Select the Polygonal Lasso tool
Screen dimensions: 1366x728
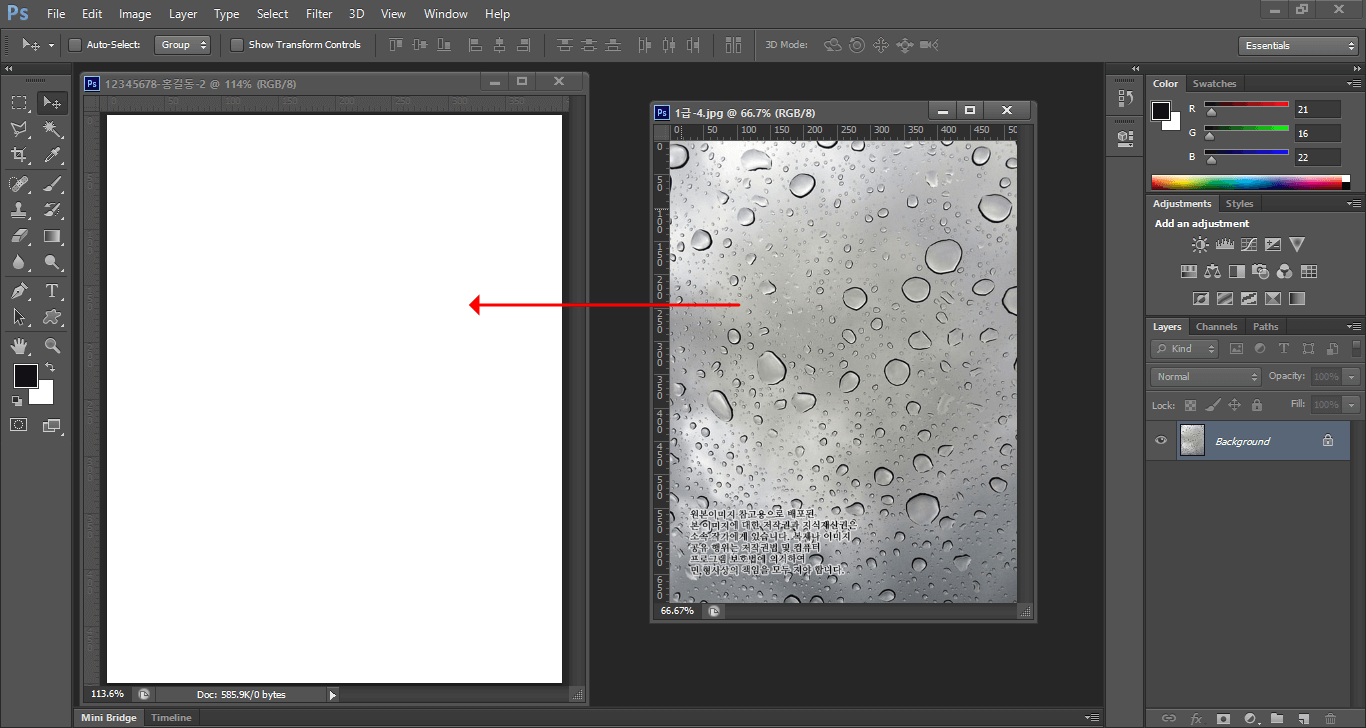click(19, 129)
